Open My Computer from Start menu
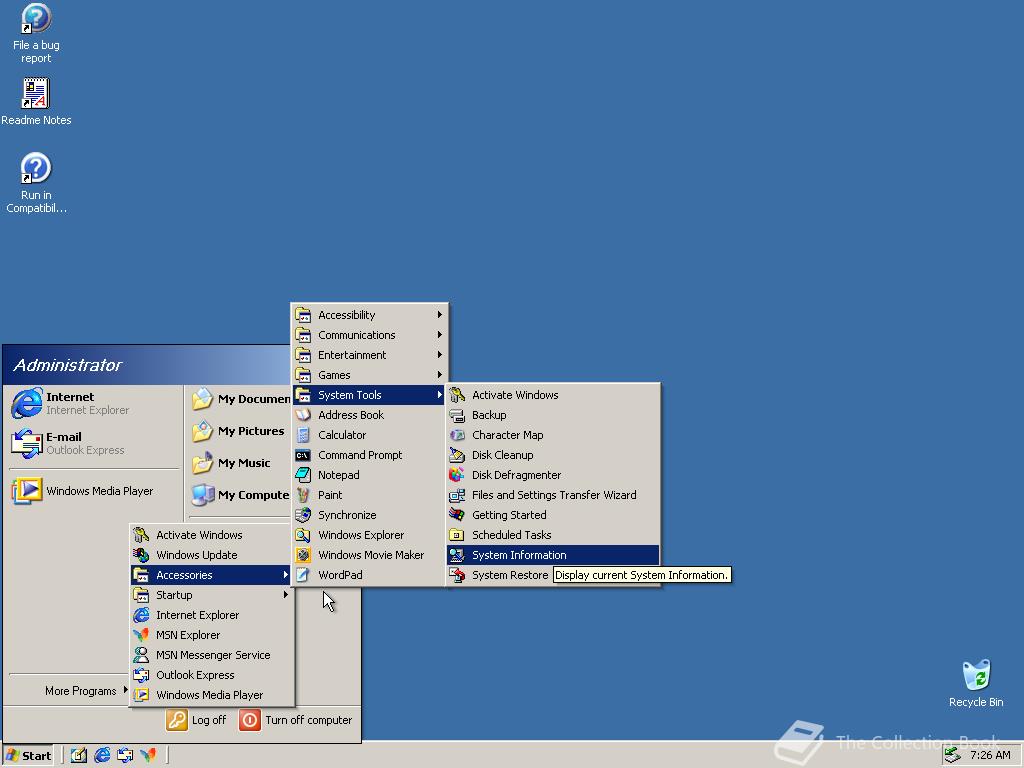 239,495
